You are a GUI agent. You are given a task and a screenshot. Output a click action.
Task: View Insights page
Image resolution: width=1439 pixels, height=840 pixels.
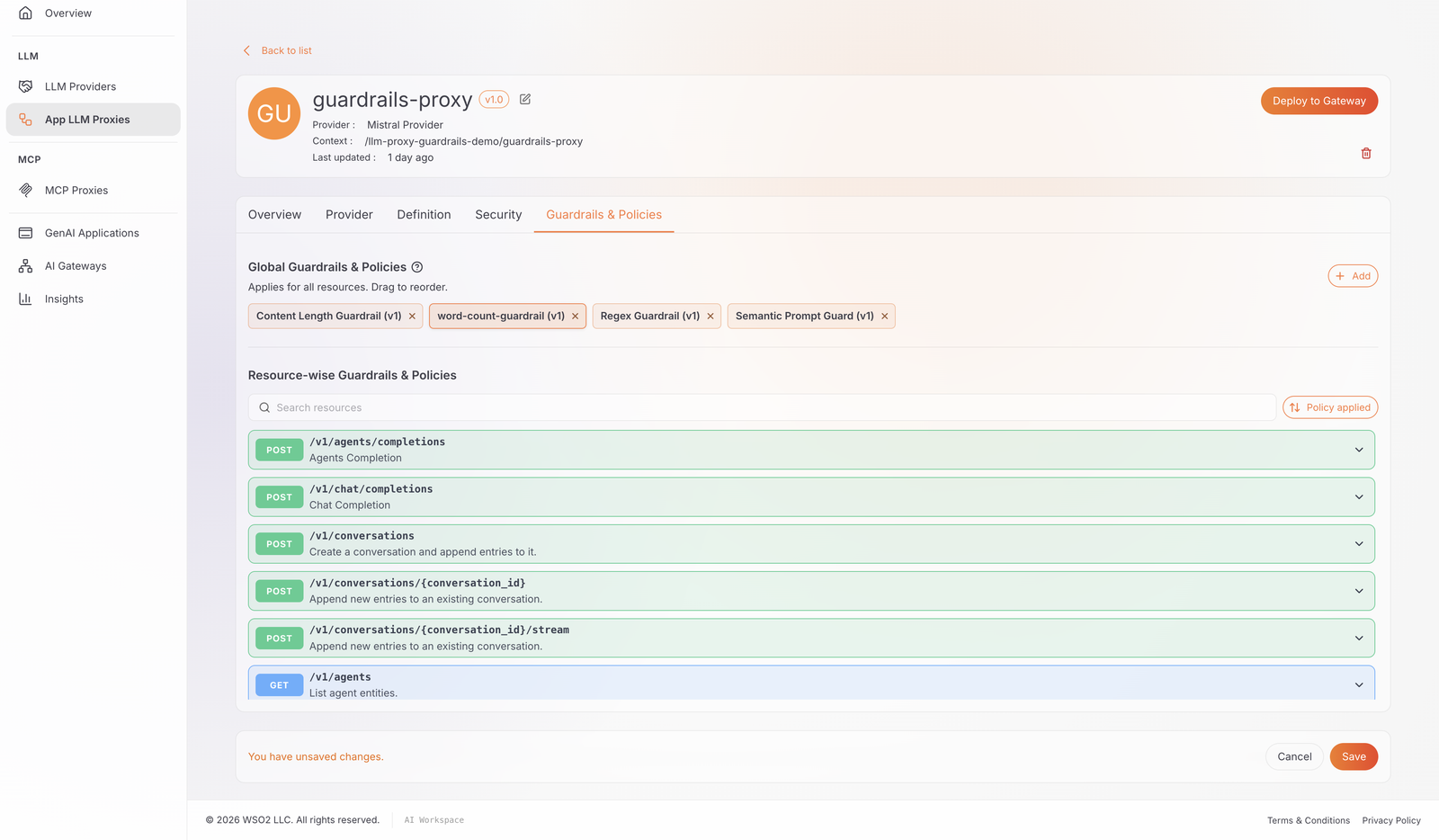click(94, 299)
